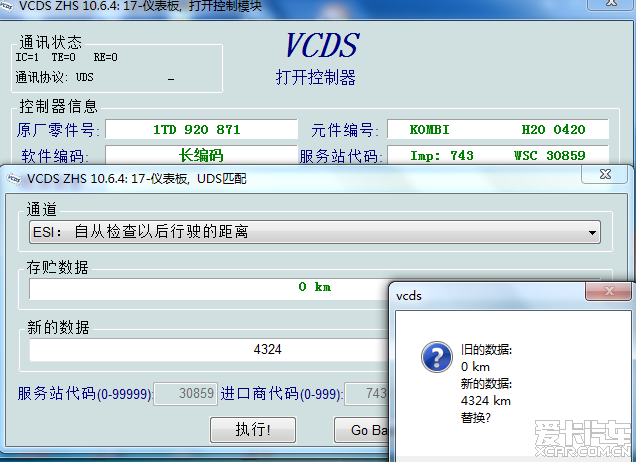Open the ESI channel dropdown arrow

coord(592,232)
